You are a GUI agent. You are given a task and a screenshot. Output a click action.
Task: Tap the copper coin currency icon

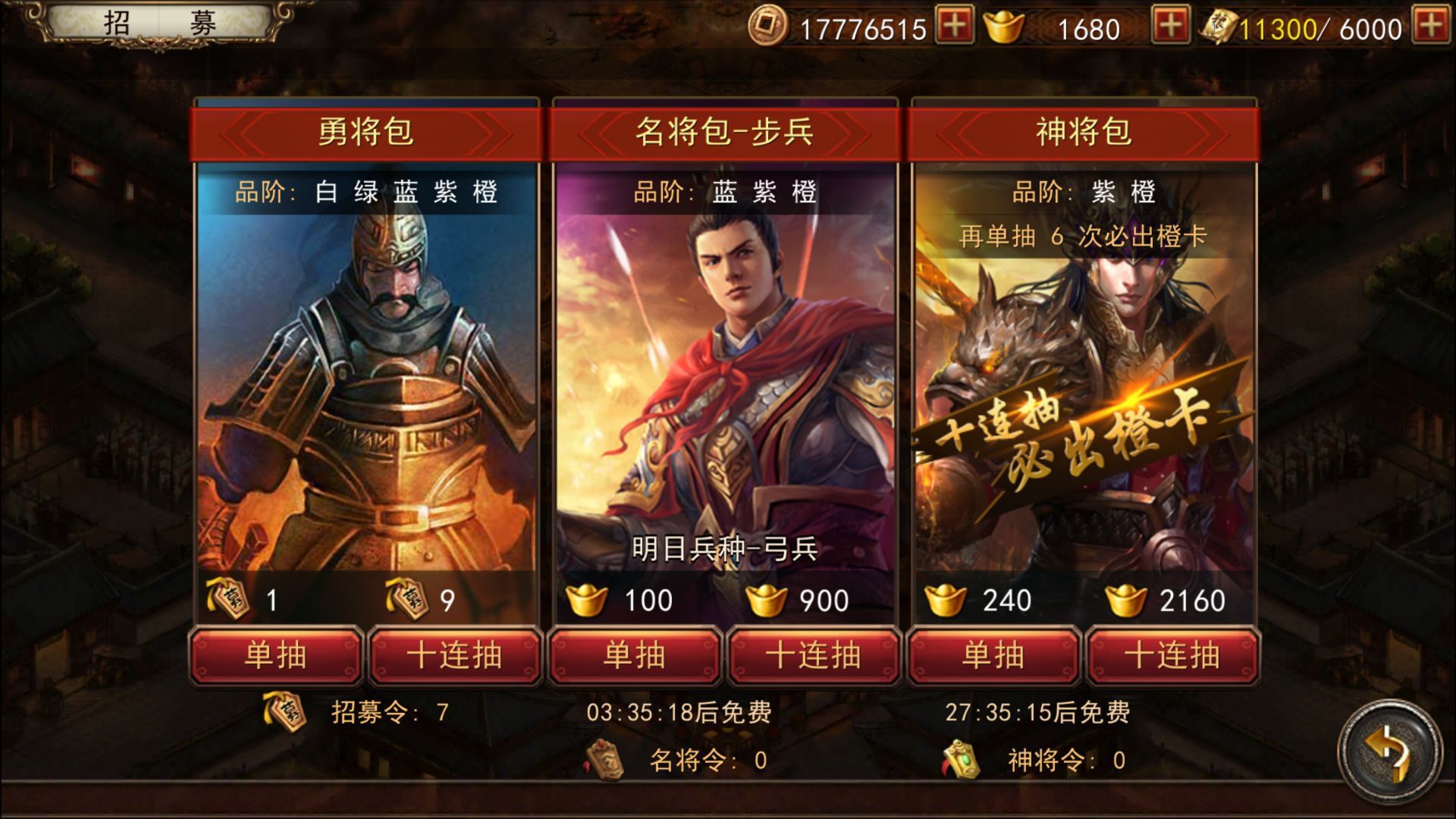pyautogui.click(x=767, y=27)
